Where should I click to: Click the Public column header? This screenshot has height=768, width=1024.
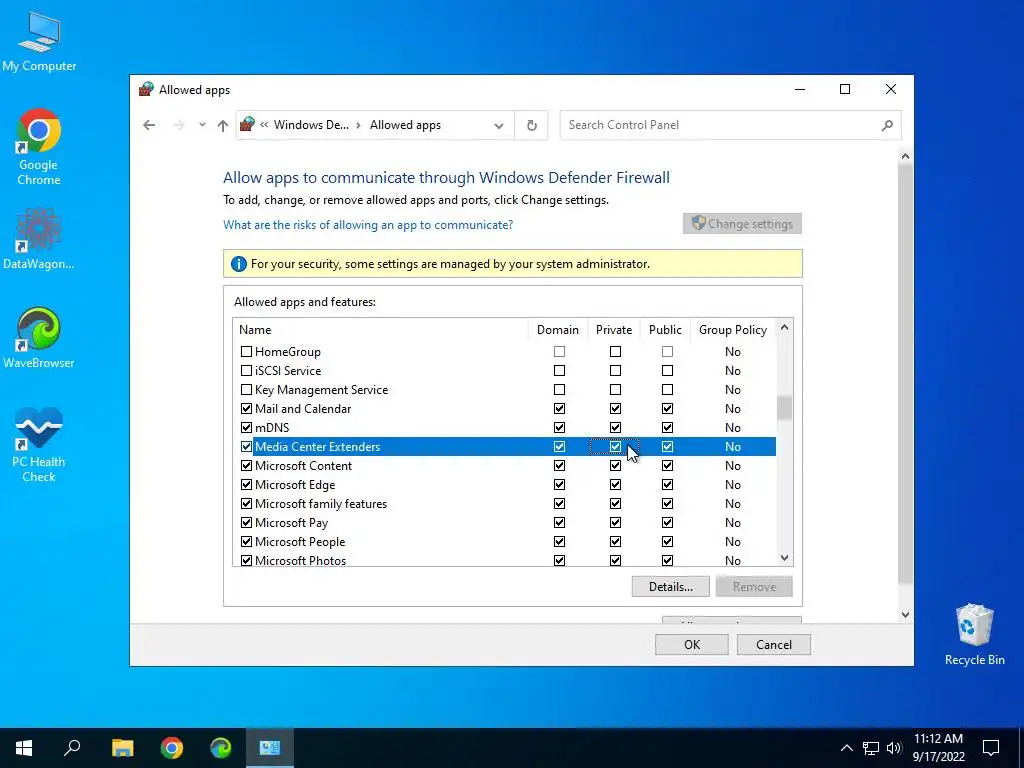coord(665,330)
